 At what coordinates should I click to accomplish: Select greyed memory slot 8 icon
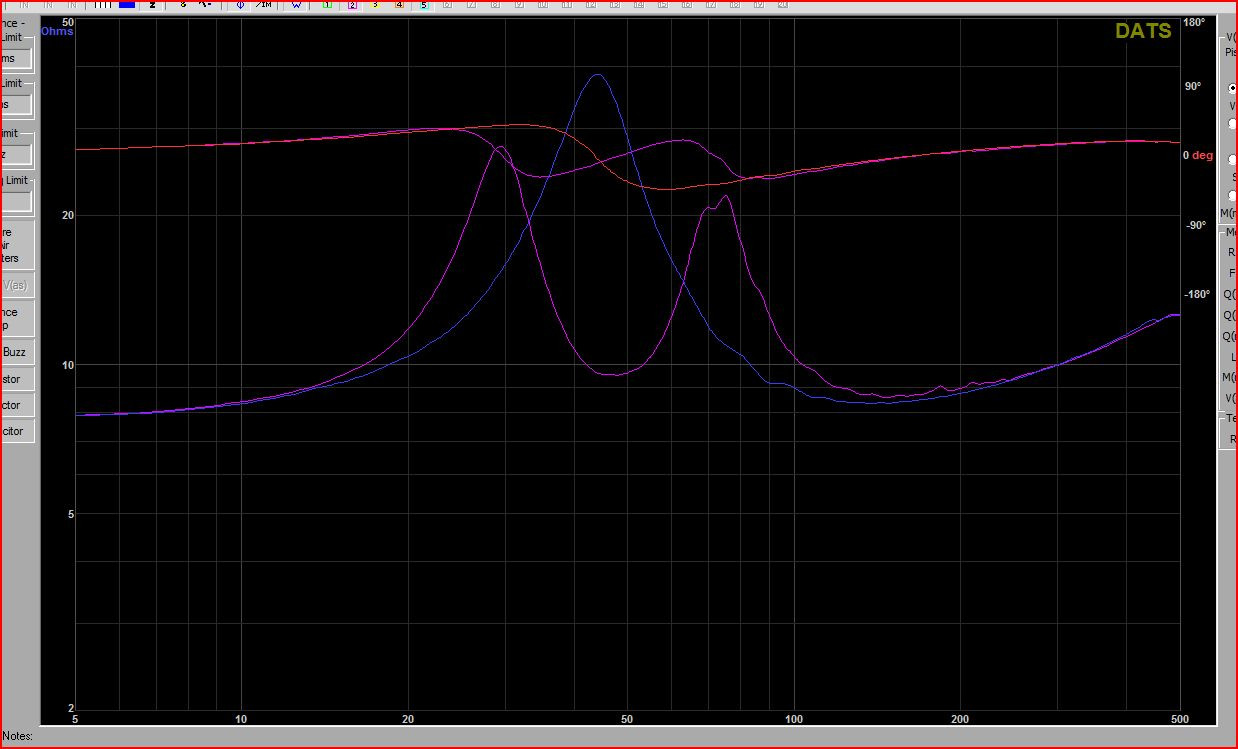[x=495, y=5]
